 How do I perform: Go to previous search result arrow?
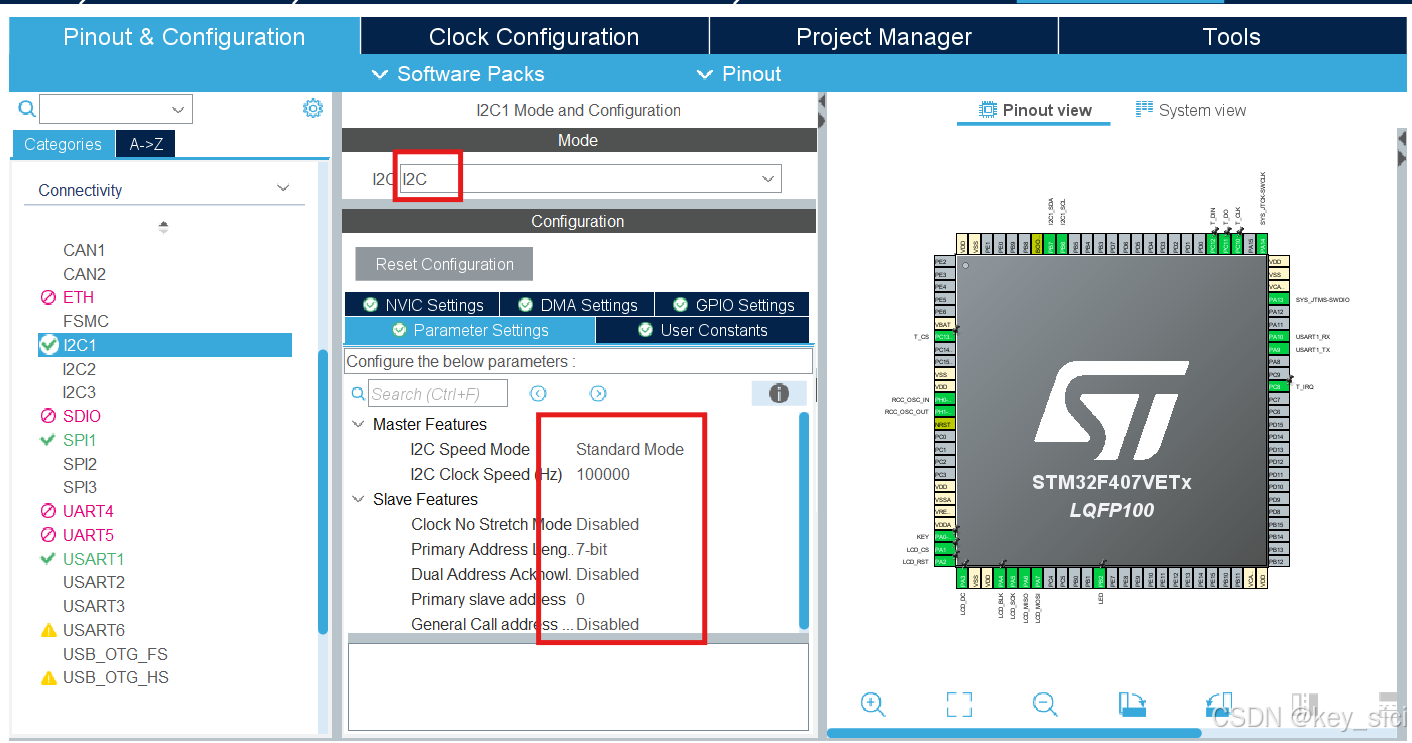tap(538, 393)
